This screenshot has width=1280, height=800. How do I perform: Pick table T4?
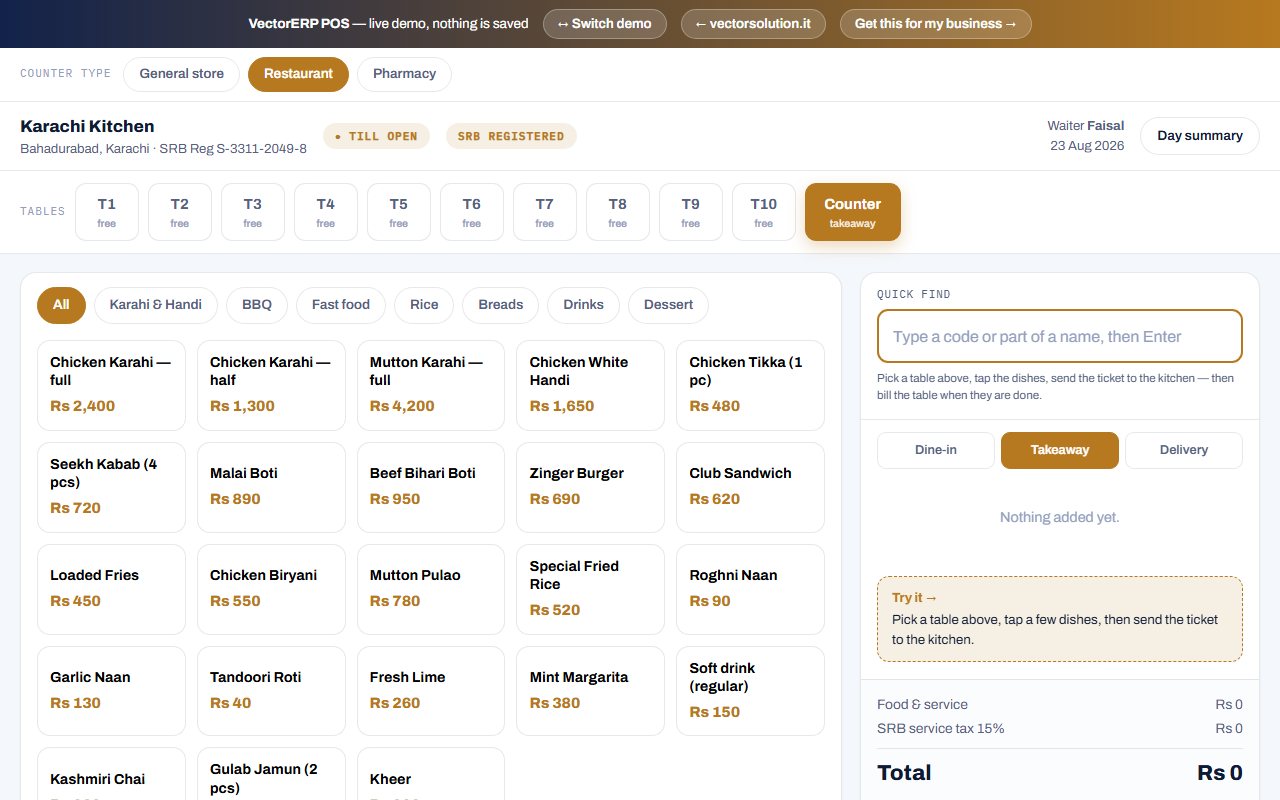326,212
